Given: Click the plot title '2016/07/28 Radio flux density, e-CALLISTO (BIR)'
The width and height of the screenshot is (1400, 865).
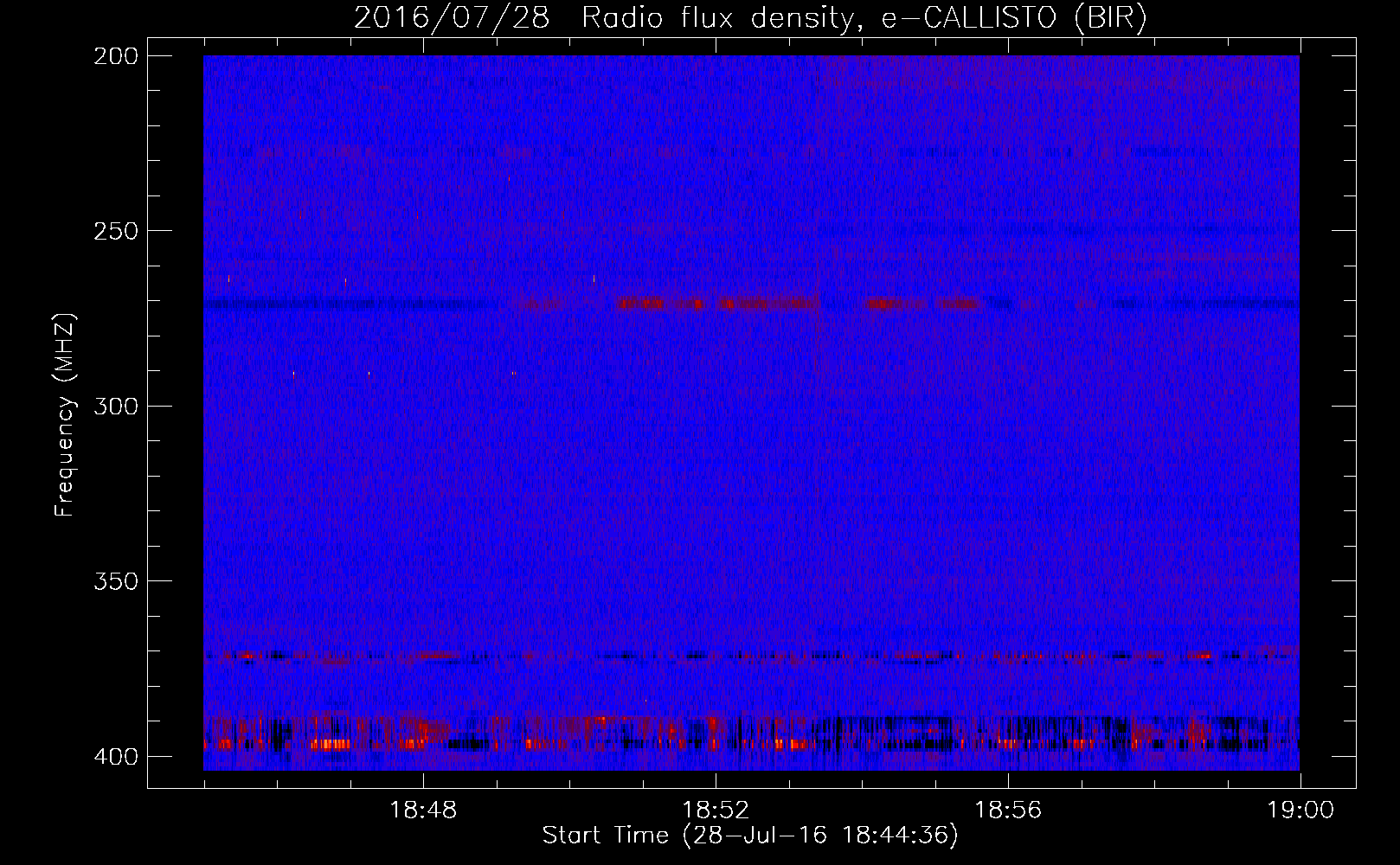Looking at the screenshot, I should pos(750,19).
